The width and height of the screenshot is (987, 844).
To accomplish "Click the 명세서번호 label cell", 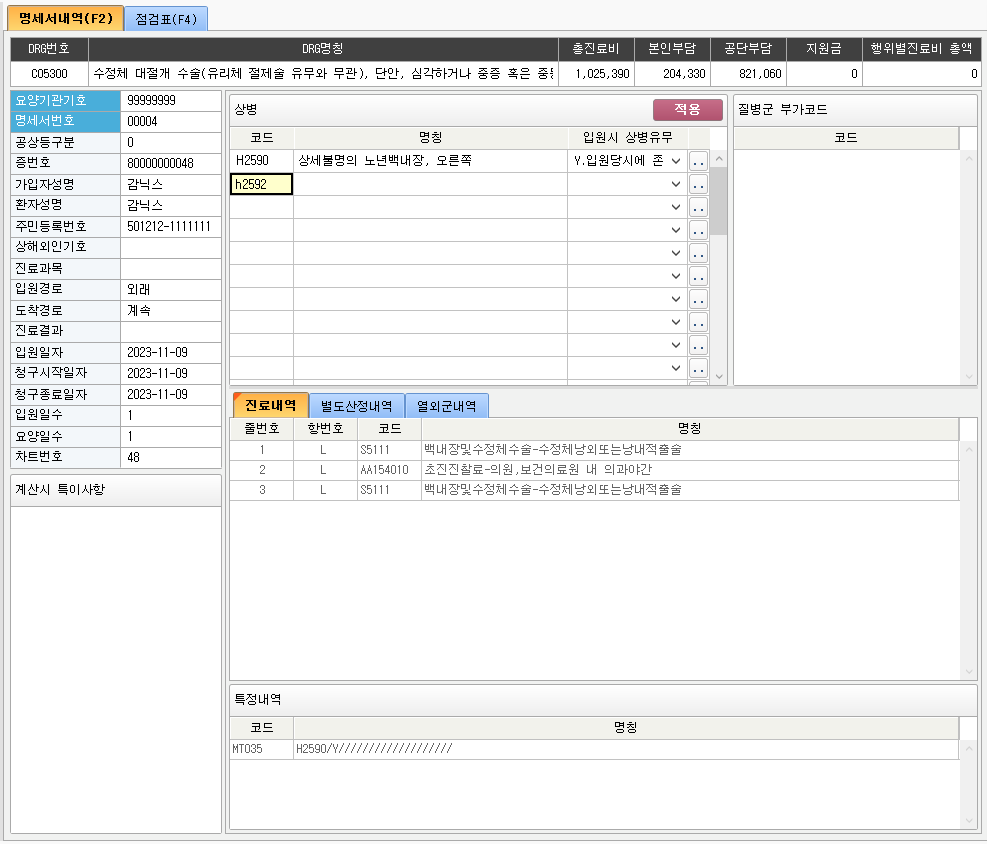I will pos(65,121).
